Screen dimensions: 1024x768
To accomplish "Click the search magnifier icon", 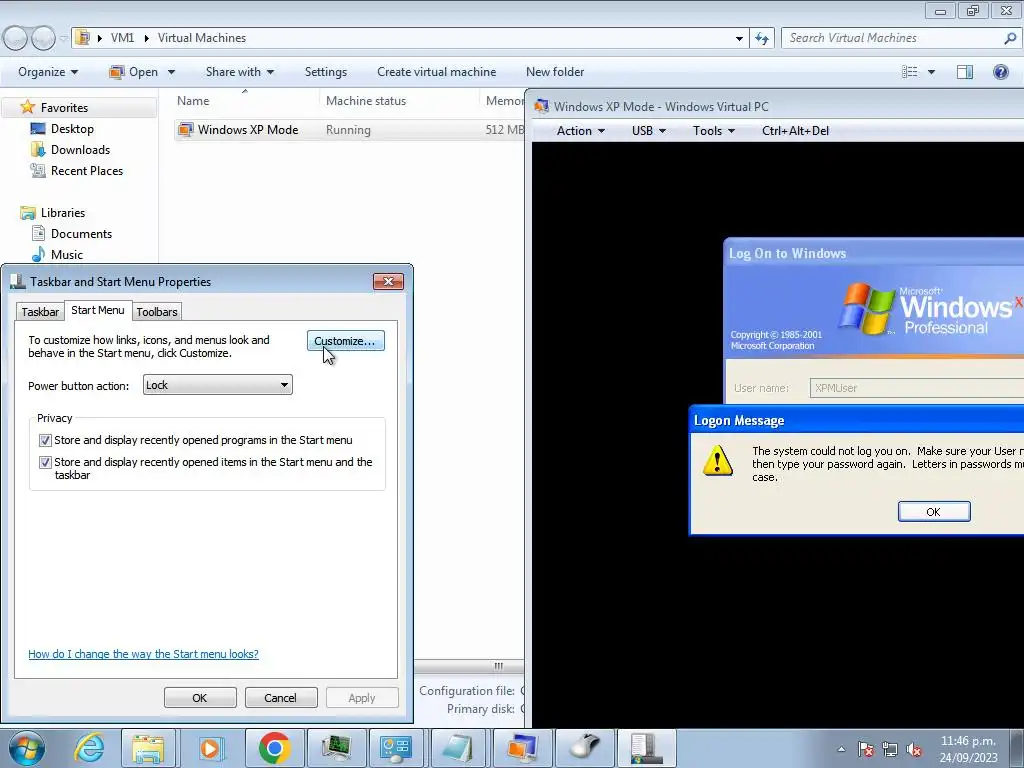I will (x=1010, y=39).
